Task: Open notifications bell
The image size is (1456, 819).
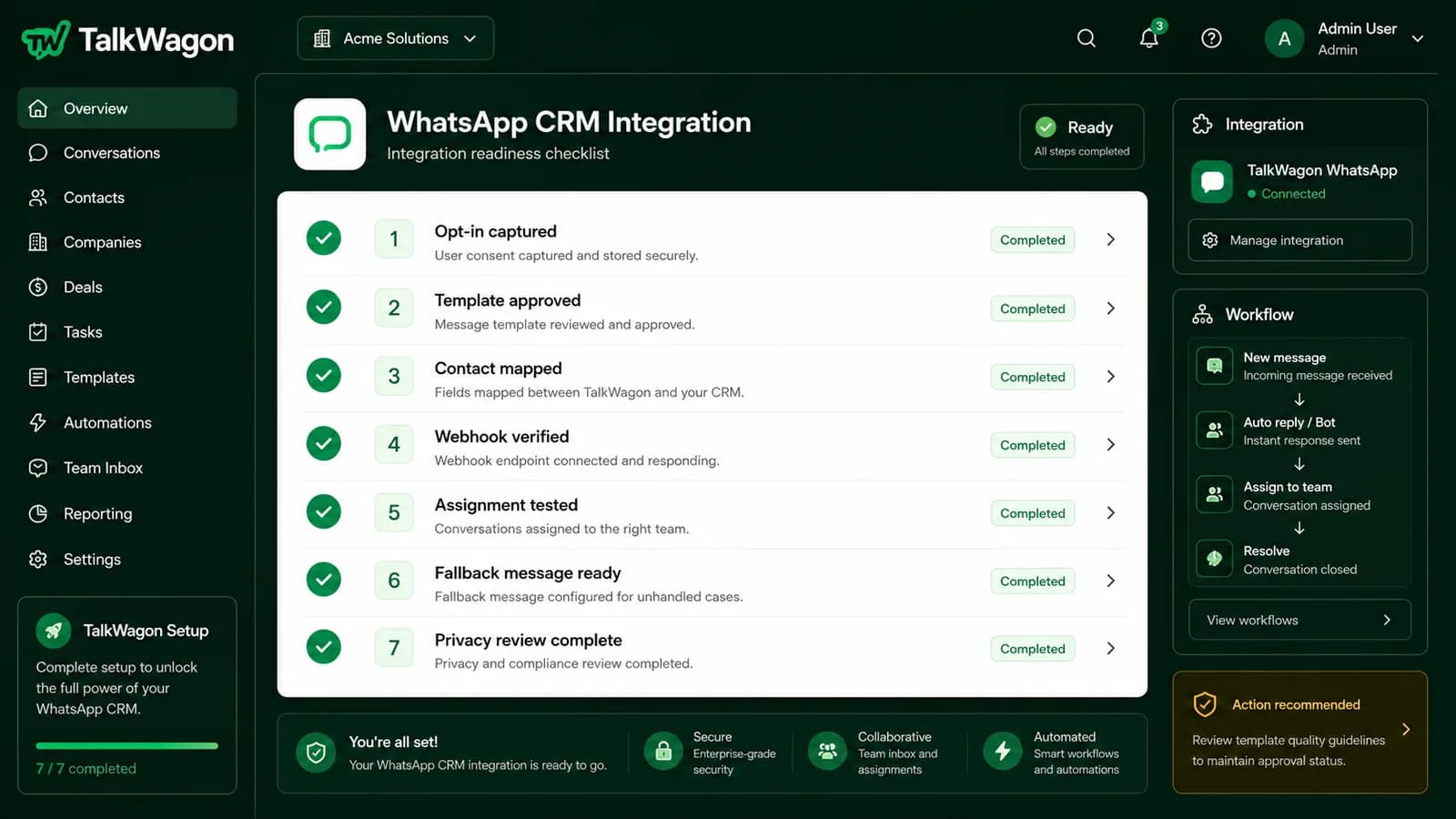Action: point(1149,38)
